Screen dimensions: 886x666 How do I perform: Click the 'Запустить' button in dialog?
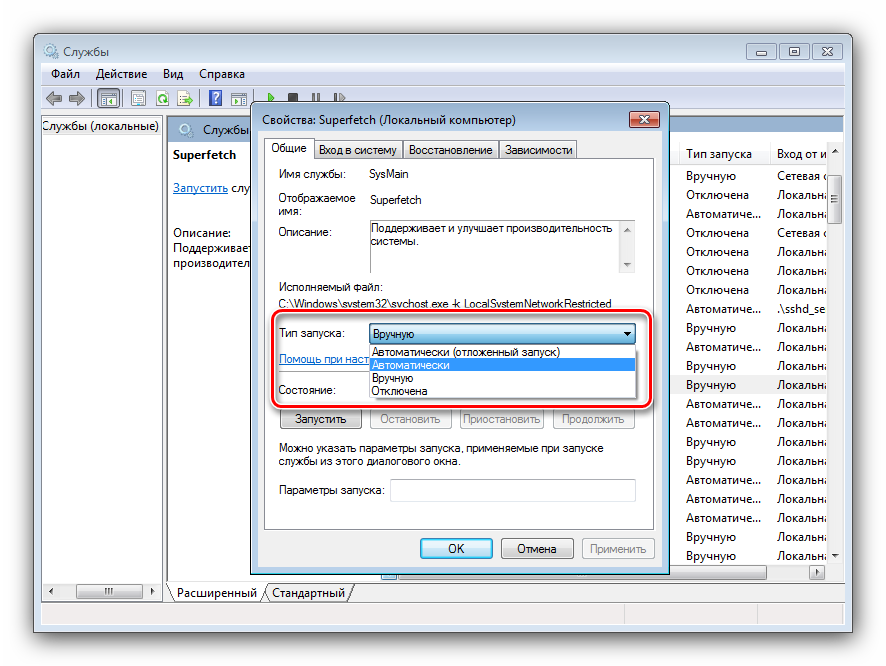[320, 419]
